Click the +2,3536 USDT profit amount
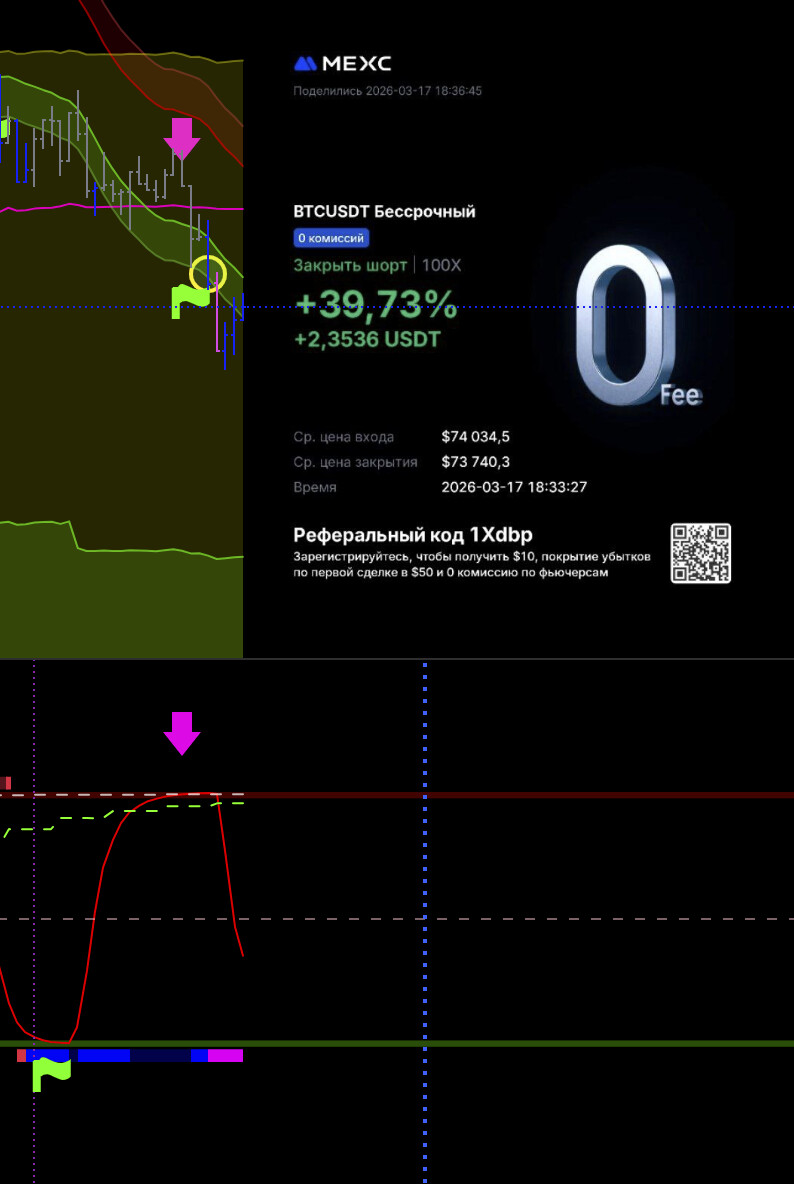Screen dimensions: 794x1184 [x=366, y=340]
